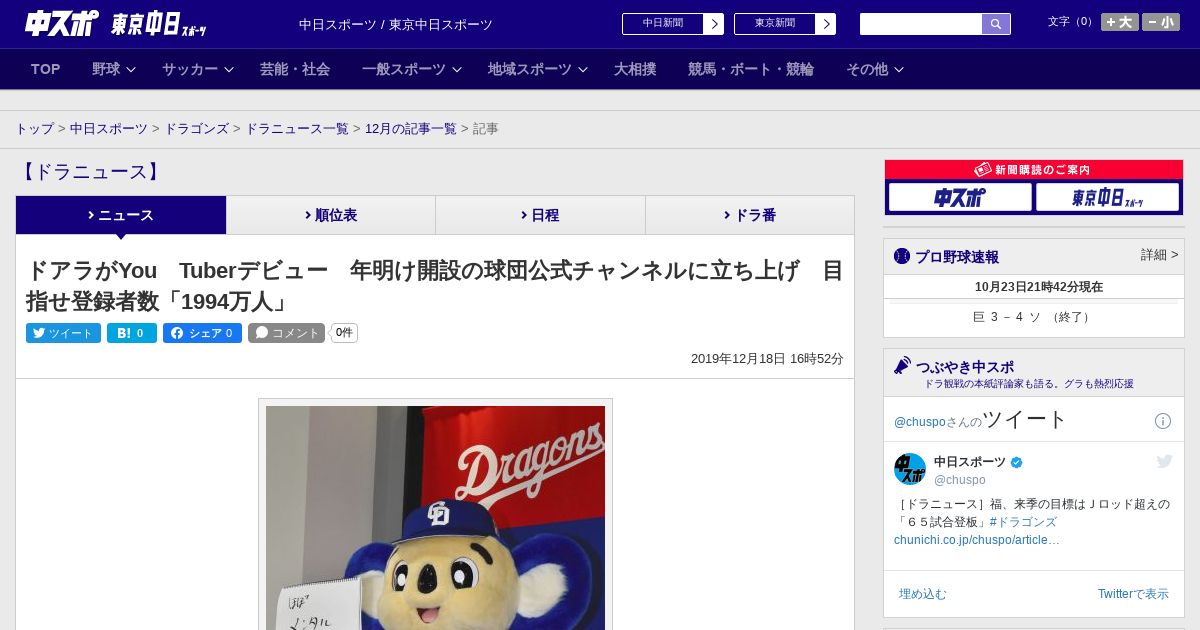
Task: Expand the サッカー dropdown menu
Action: (197, 69)
